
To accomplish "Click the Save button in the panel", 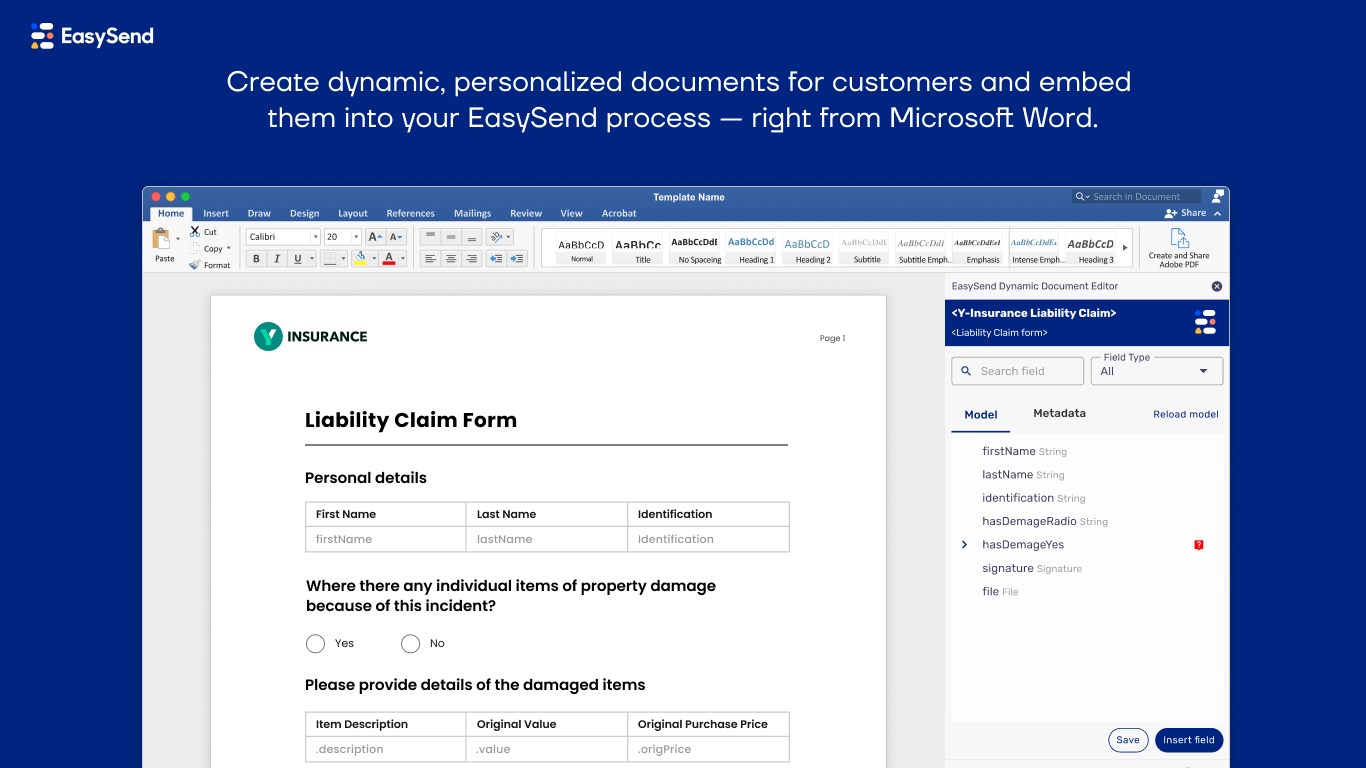I will click(1128, 740).
